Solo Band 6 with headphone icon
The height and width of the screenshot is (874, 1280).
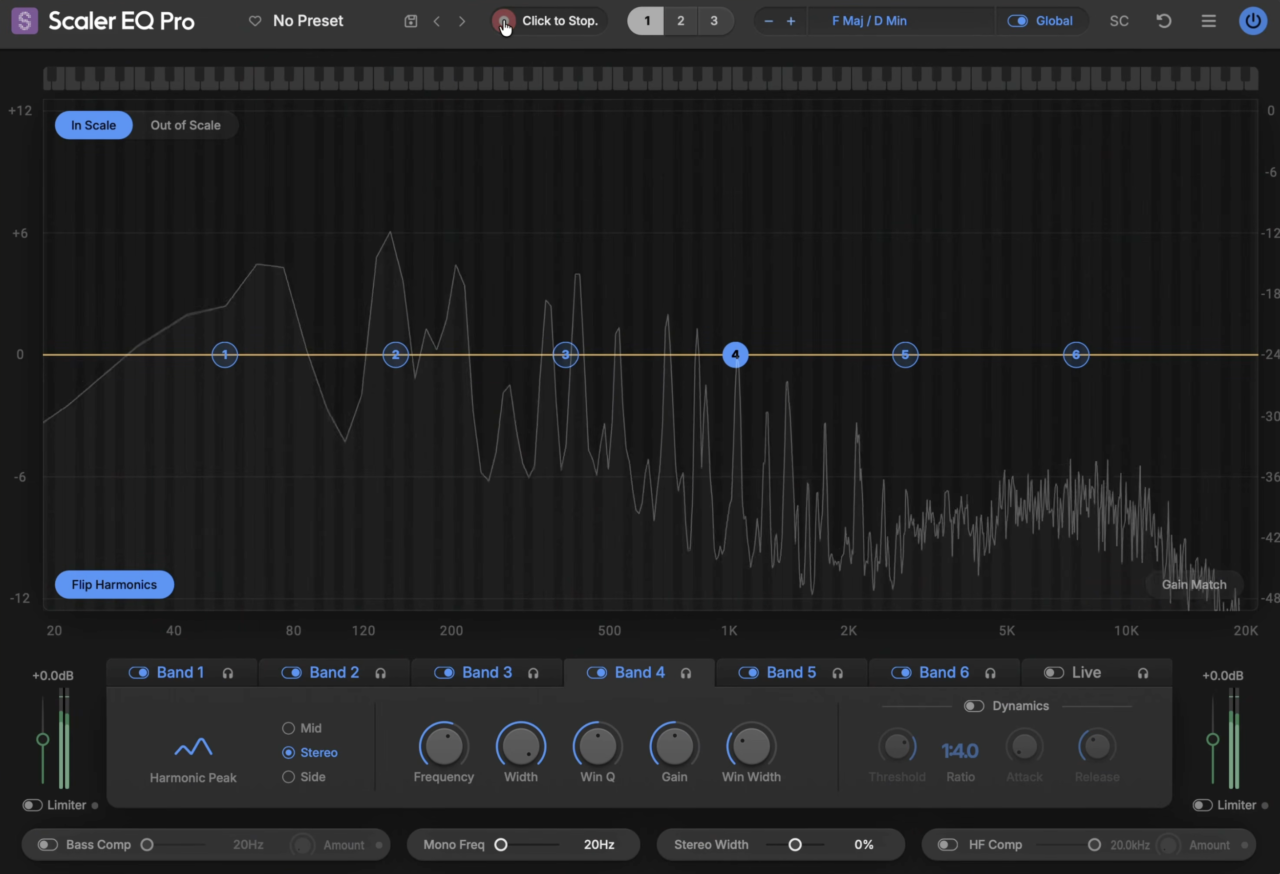click(x=991, y=673)
